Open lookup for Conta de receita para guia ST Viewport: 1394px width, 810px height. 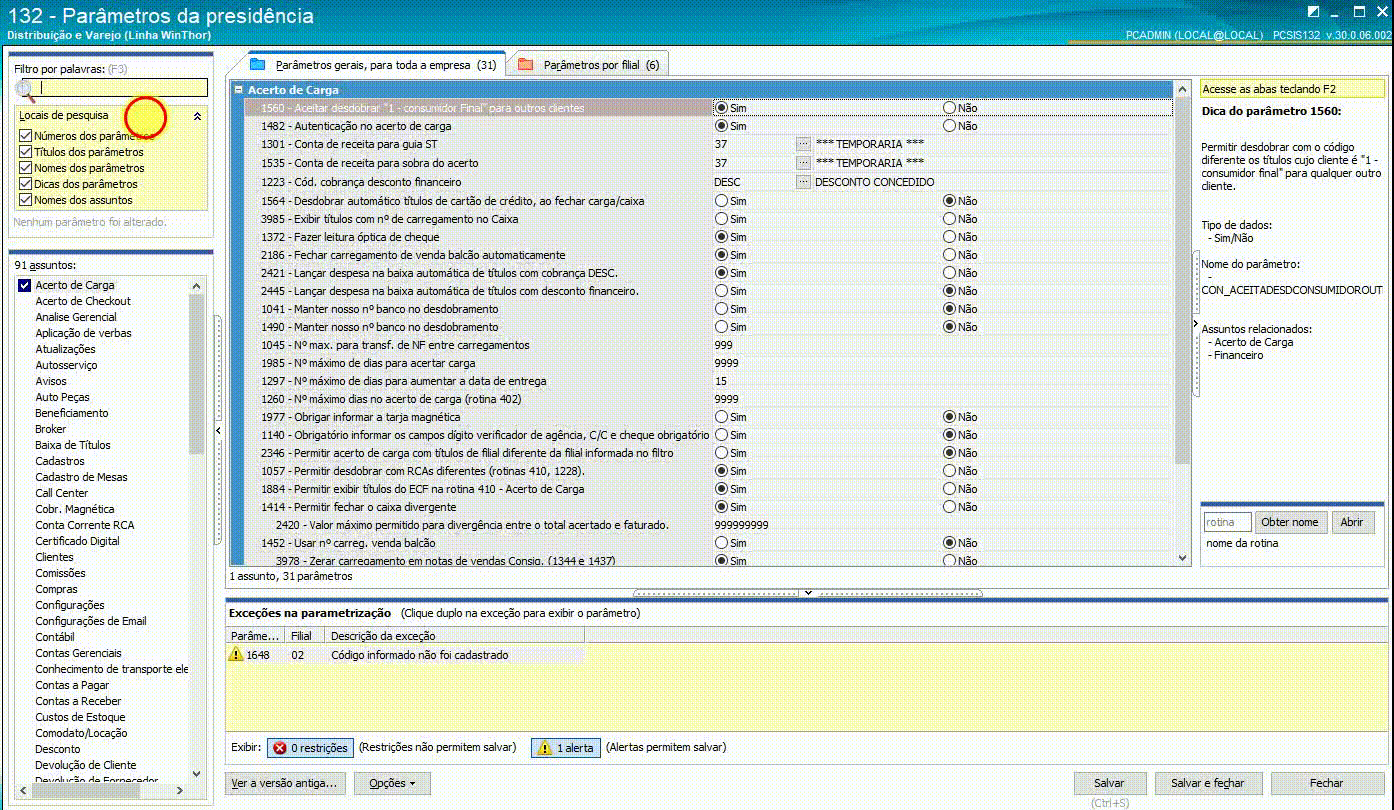tap(803, 144)
